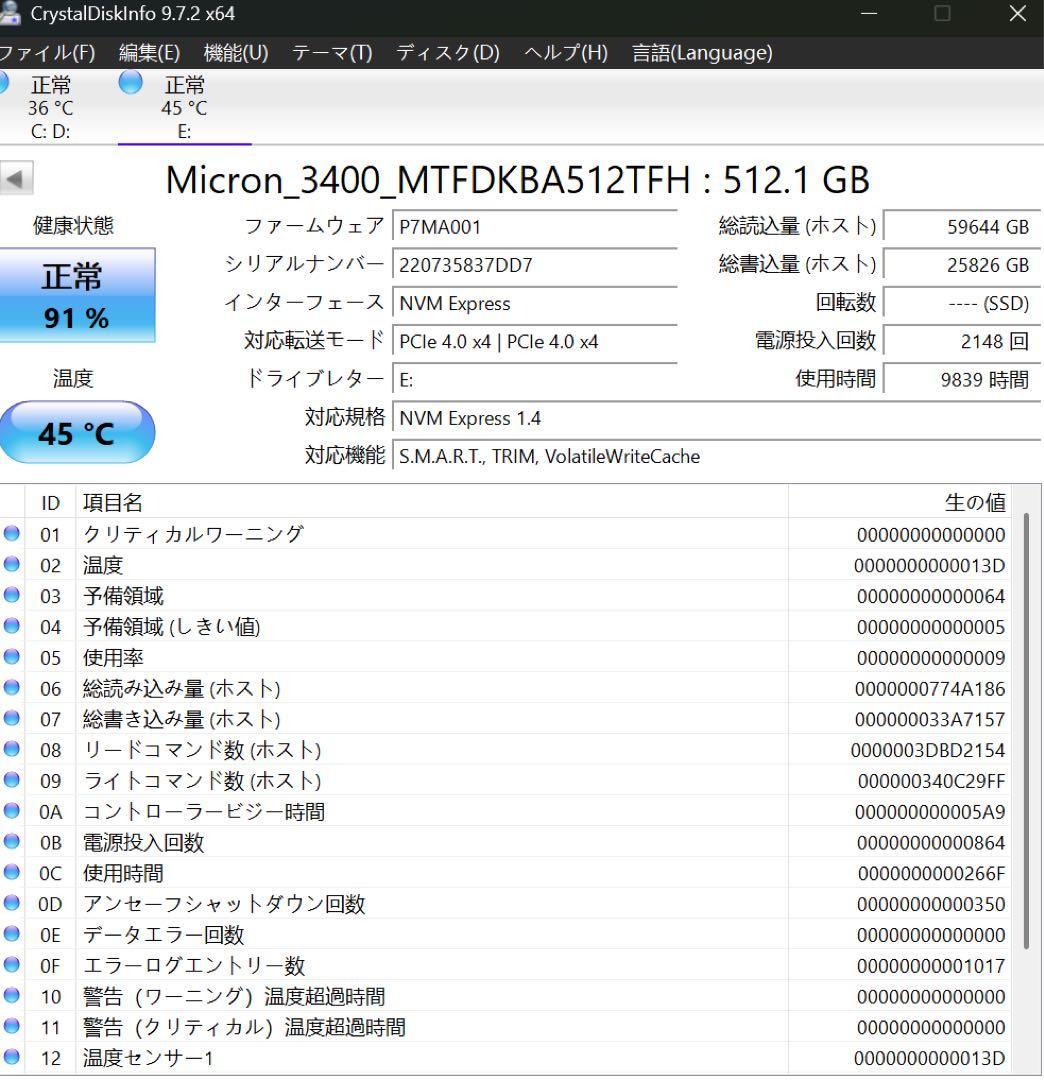Click status icon of row 09 ライトコマンド数

point(12,780)
